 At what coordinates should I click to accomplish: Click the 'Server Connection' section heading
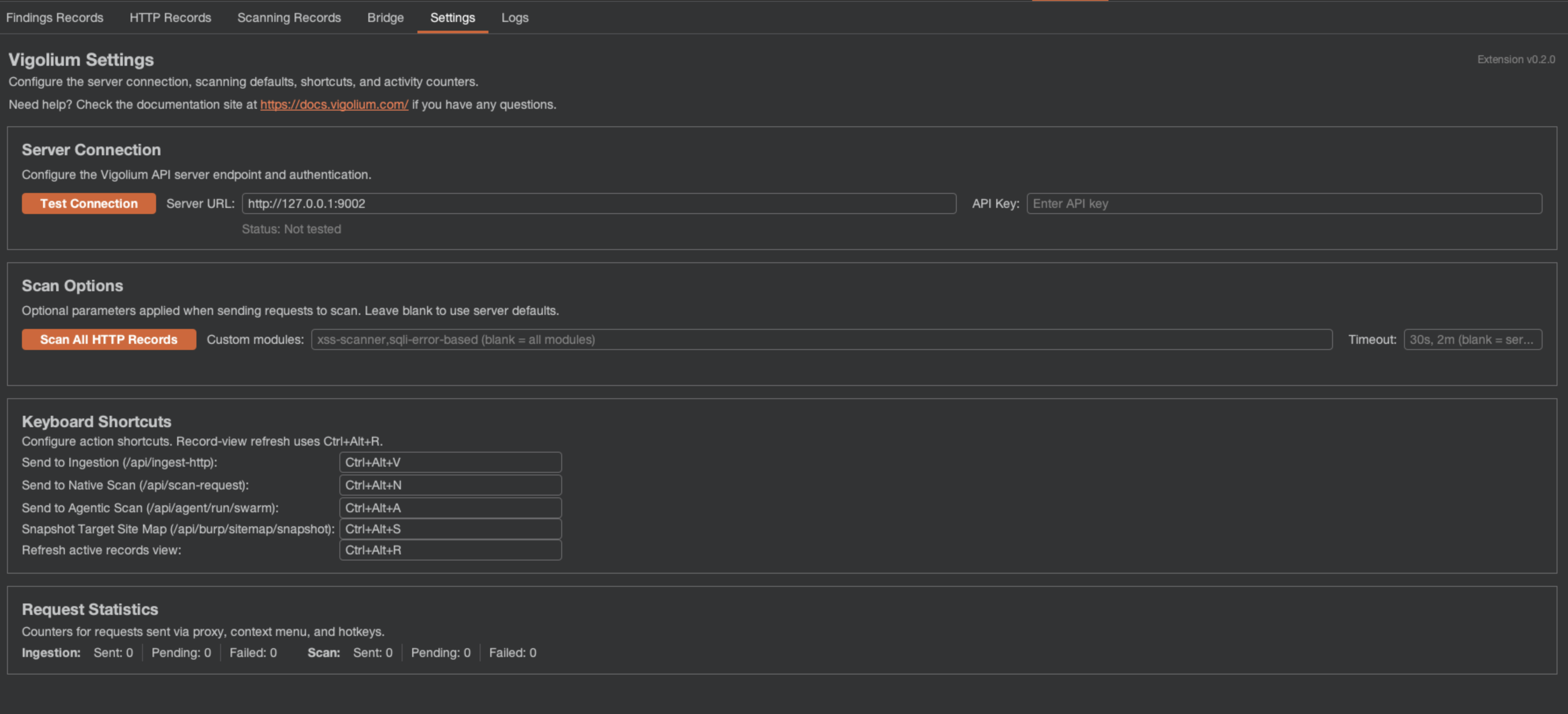click(x=91, y=150)
